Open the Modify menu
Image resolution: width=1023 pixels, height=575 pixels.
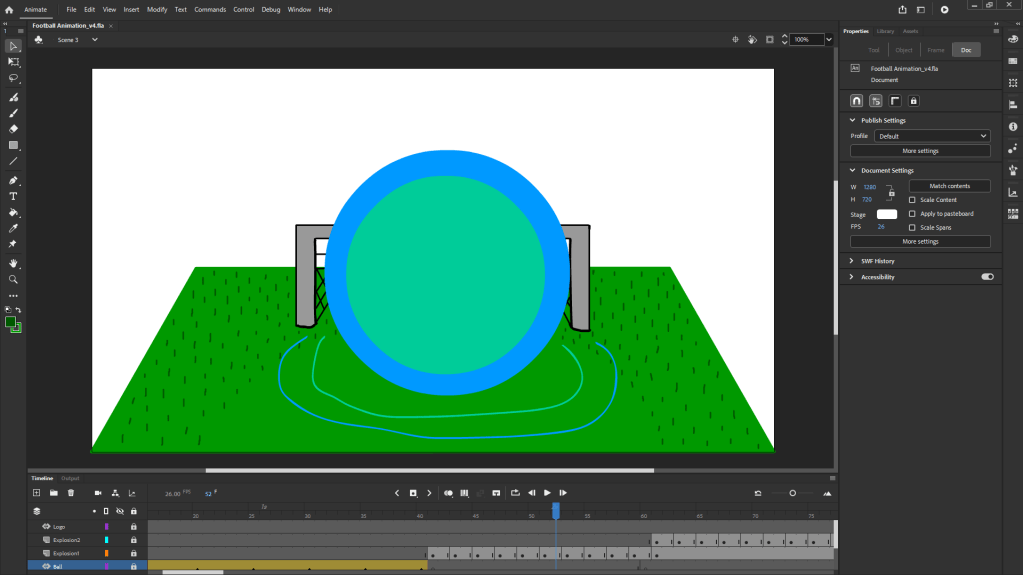point(157,9)
